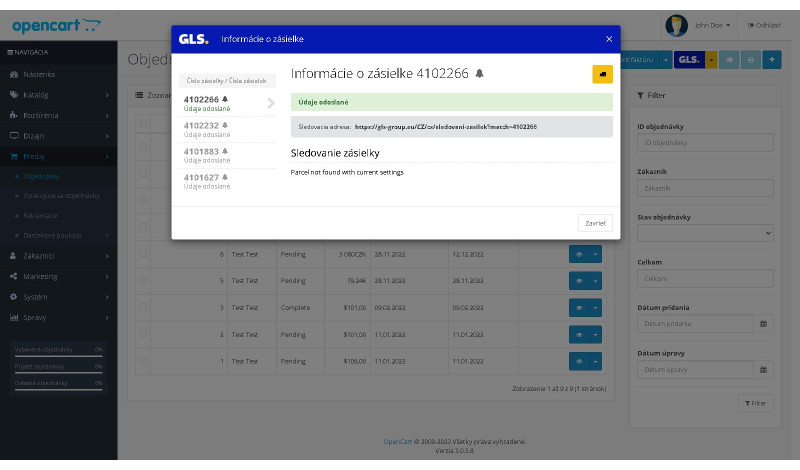The width and height of the screenshot is (800, 470).
Task: Select shipment 4102266 in the list
Action: tap(227, 104)
